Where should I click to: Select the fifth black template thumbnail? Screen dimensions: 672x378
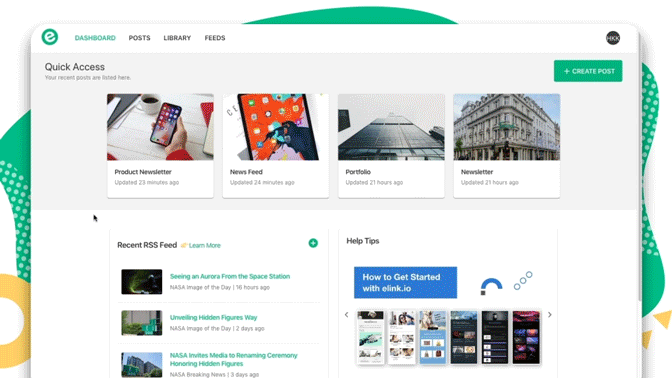pyautogui.click(x=495, y=338)
